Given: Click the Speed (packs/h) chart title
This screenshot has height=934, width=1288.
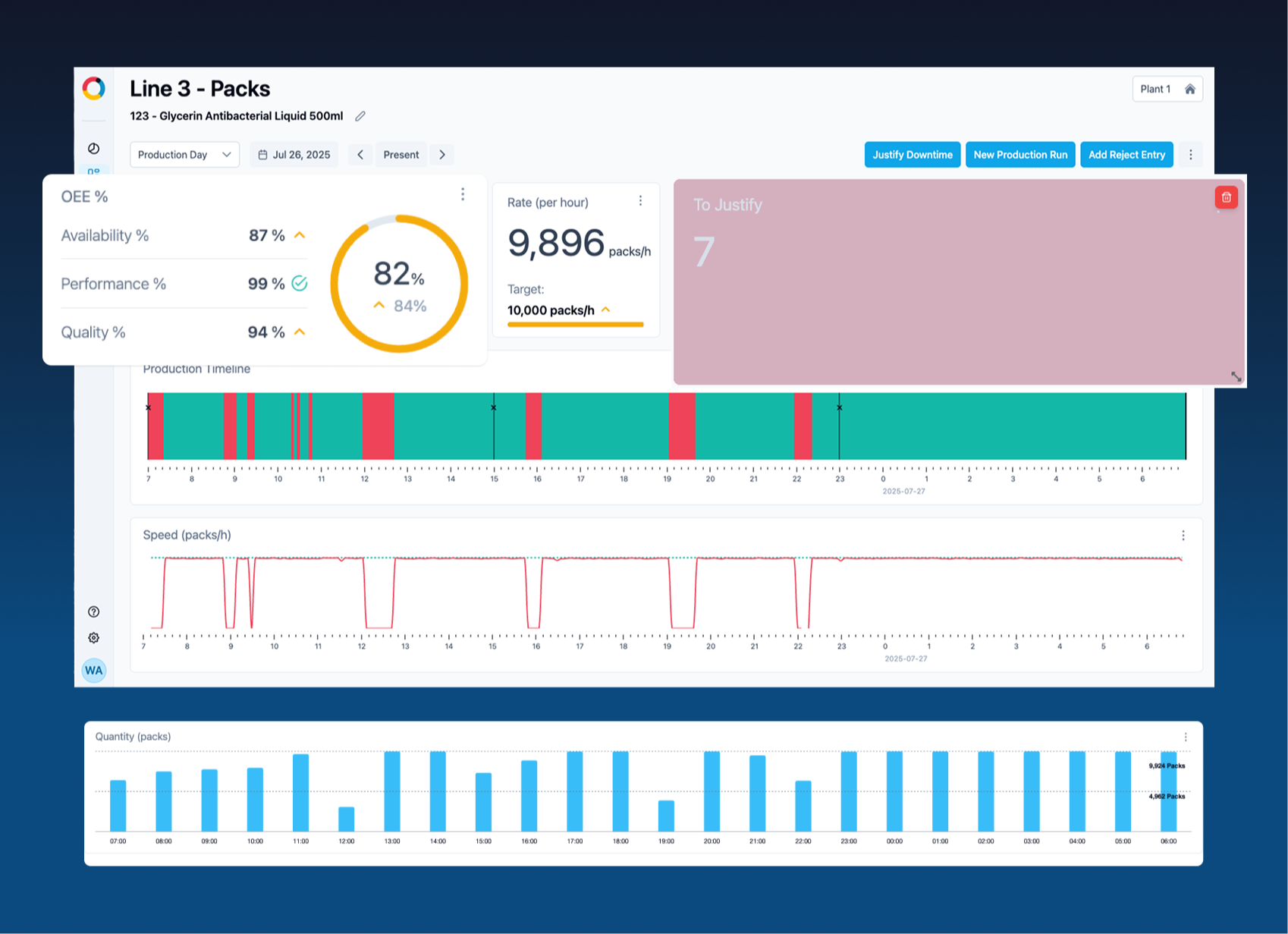Looking at the screenshot, I should point(187,536).
